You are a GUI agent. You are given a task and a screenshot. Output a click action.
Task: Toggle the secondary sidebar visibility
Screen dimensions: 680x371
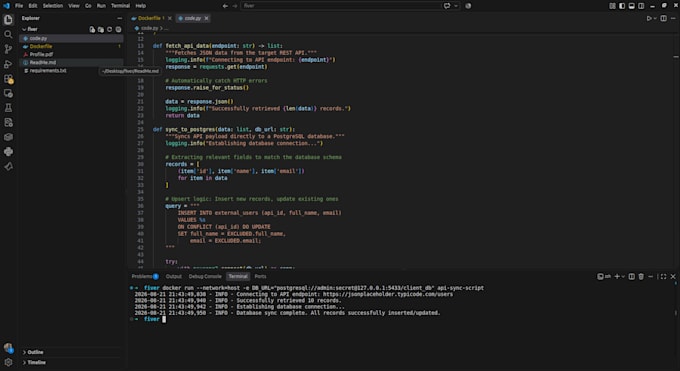click(x=641, y=6)
